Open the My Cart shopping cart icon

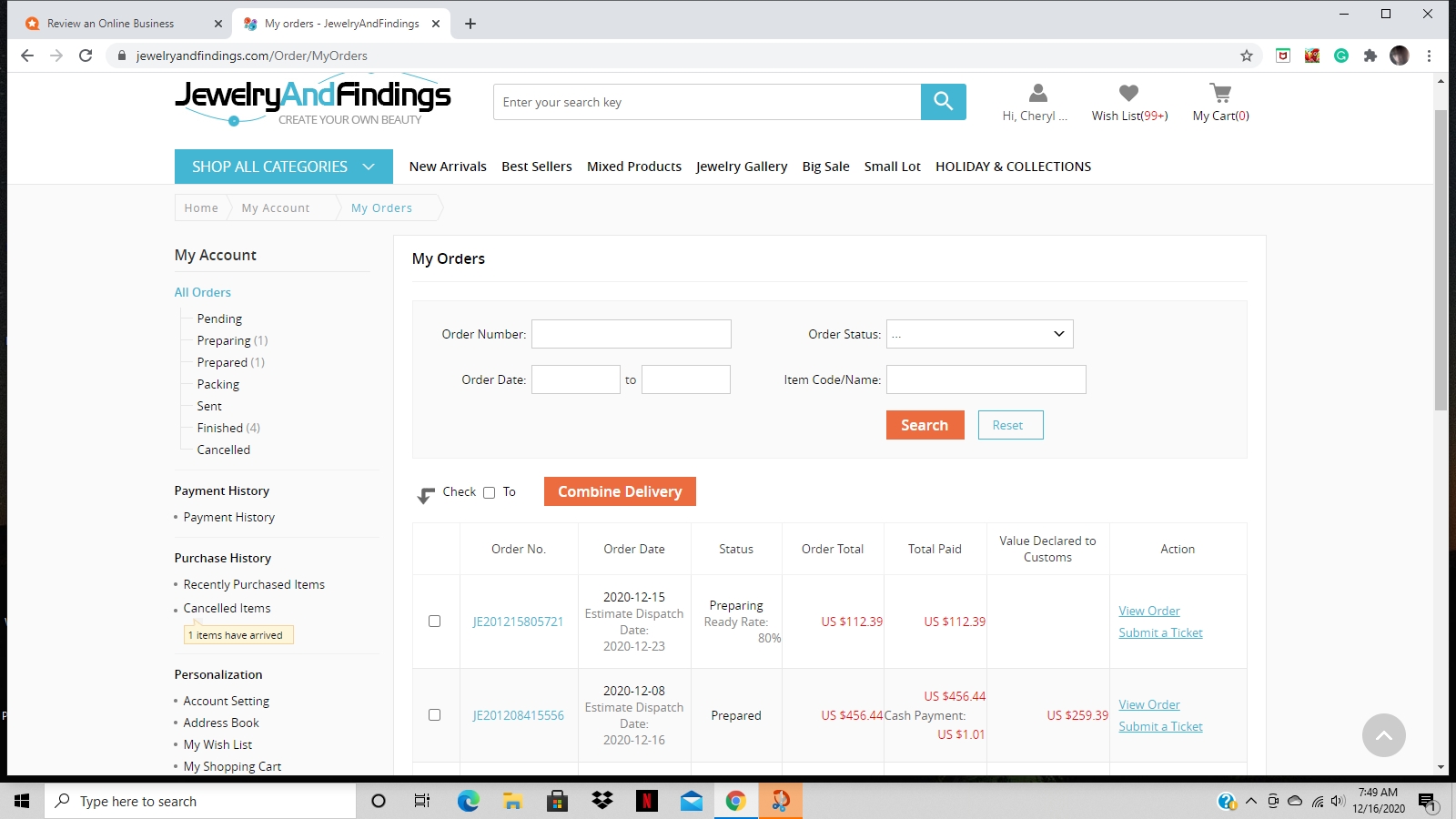1220,93
